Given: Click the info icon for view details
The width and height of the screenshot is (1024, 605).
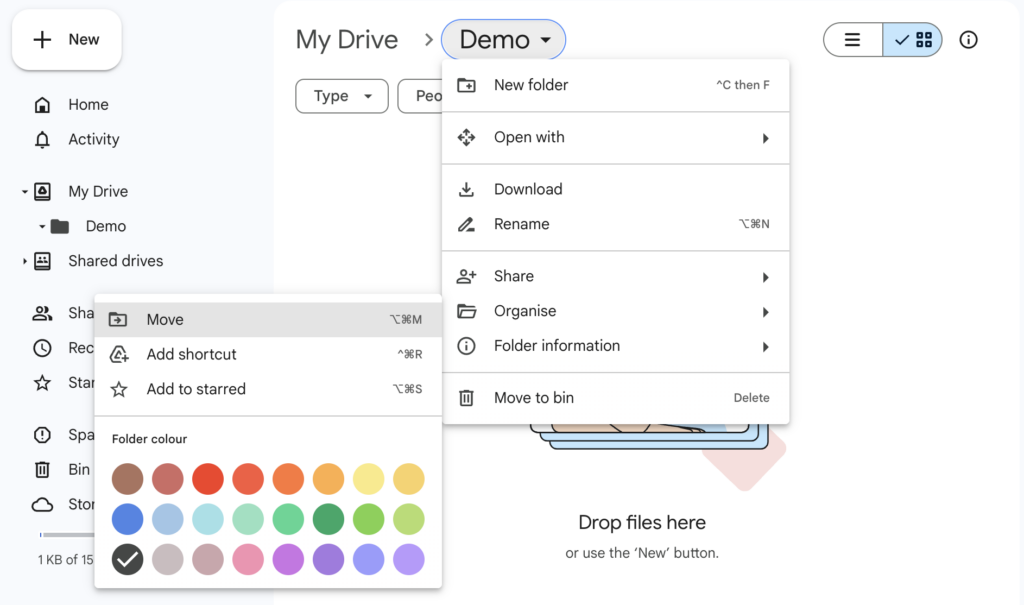Looking at the screenshot, I should pos(968,40).
